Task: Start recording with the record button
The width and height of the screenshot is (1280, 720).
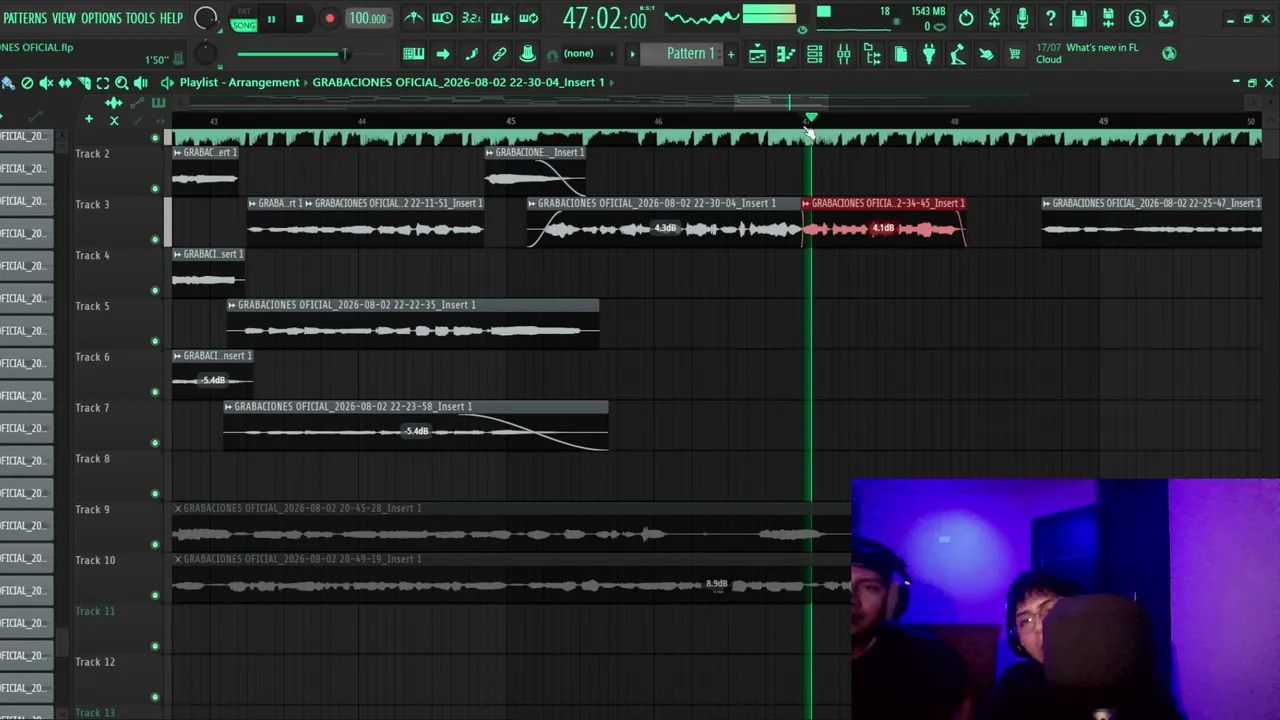Action: (329, 19)
